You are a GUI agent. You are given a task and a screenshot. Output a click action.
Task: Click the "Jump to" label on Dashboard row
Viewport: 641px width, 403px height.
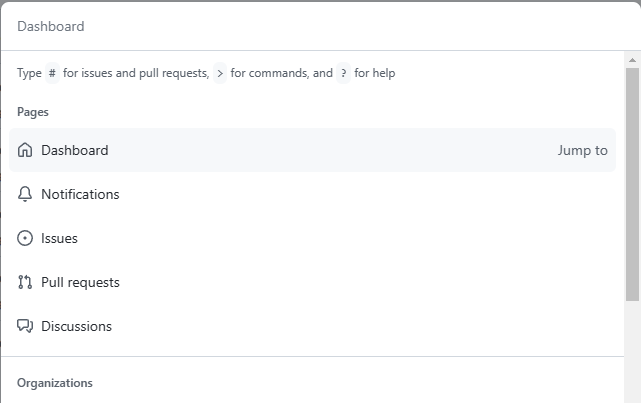pos(582,151)
